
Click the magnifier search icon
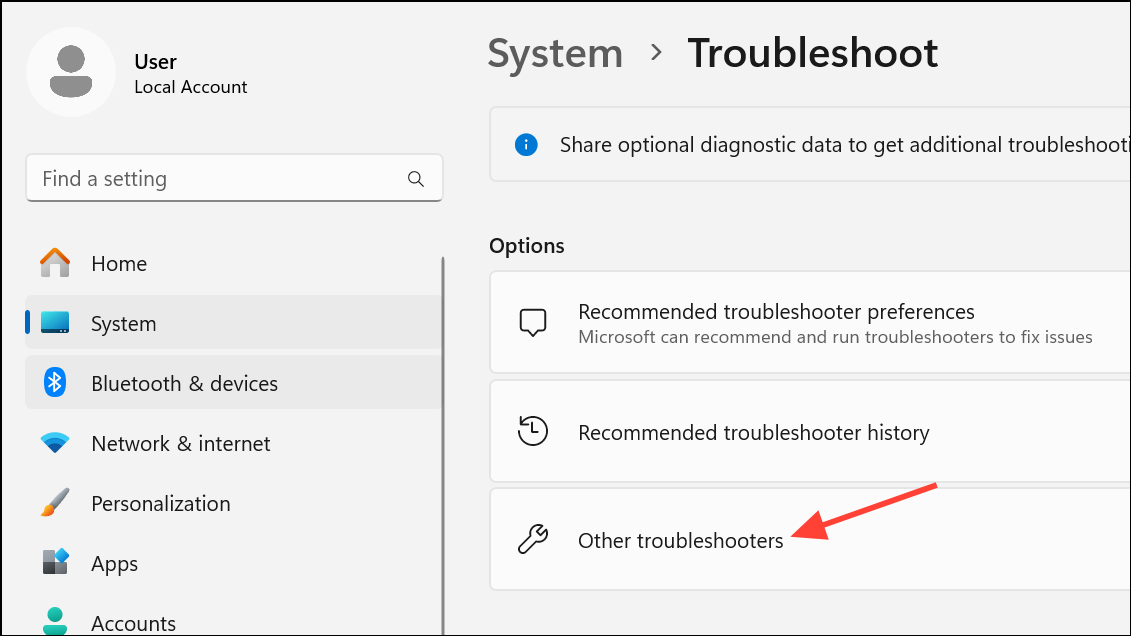415,179
